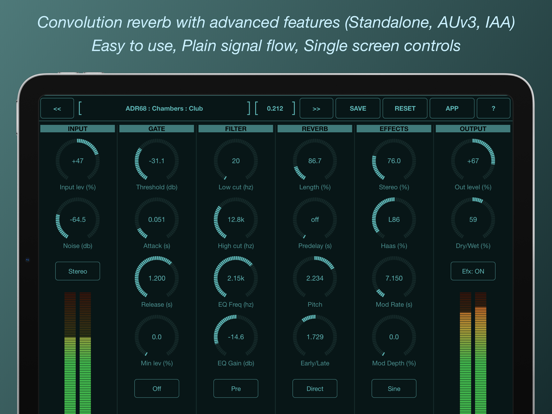Click the Noise knob showing -64.5
552x414 pixels.
coord(77,219)
